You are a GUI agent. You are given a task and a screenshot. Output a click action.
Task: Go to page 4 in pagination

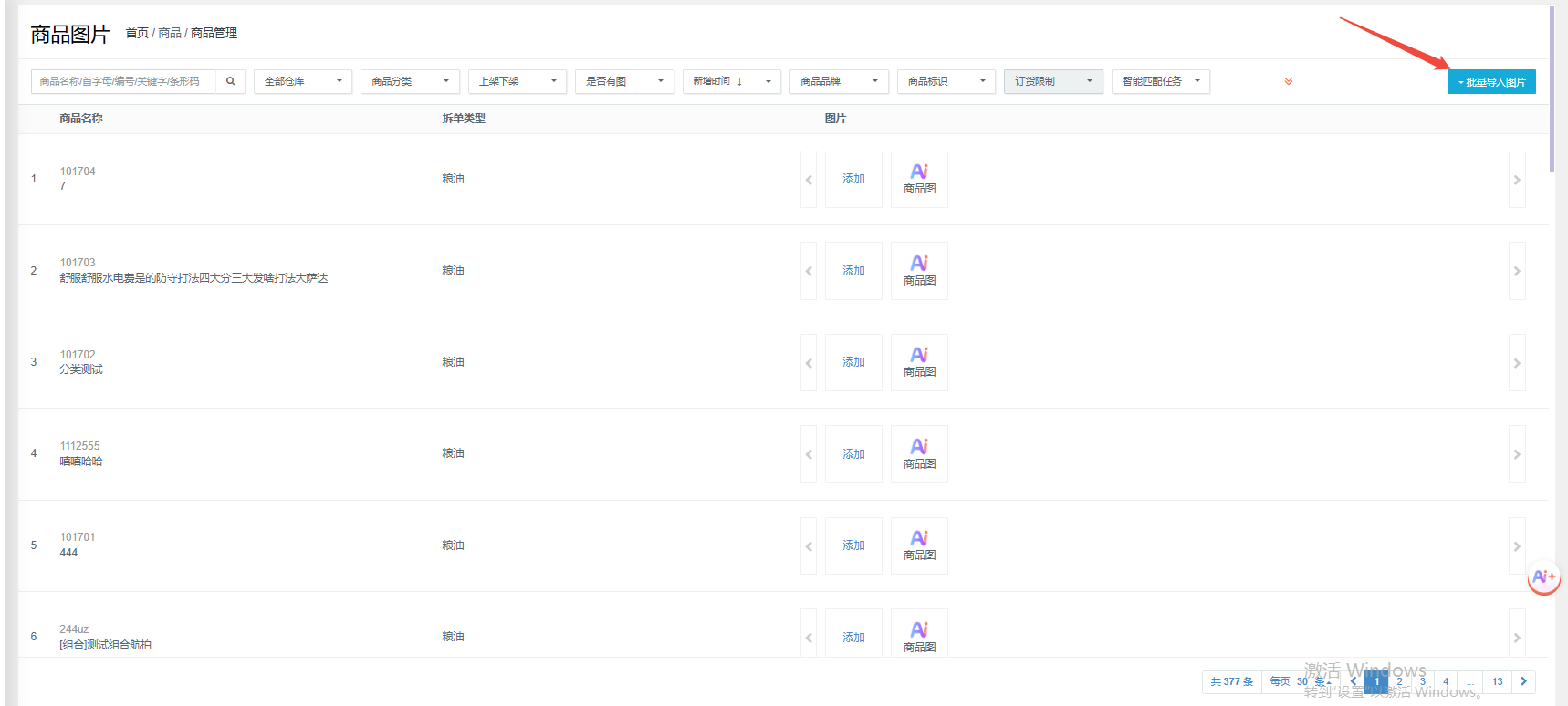point(1446,681)
